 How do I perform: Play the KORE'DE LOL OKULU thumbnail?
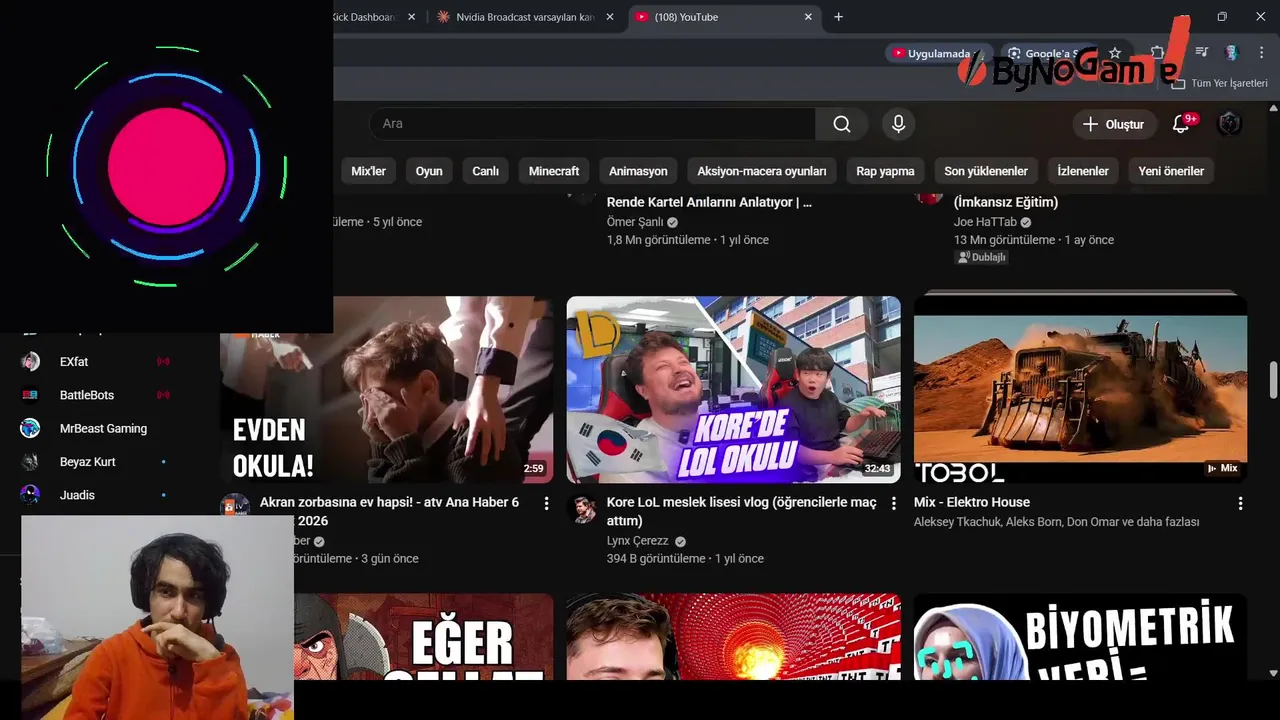pos(733,390)
